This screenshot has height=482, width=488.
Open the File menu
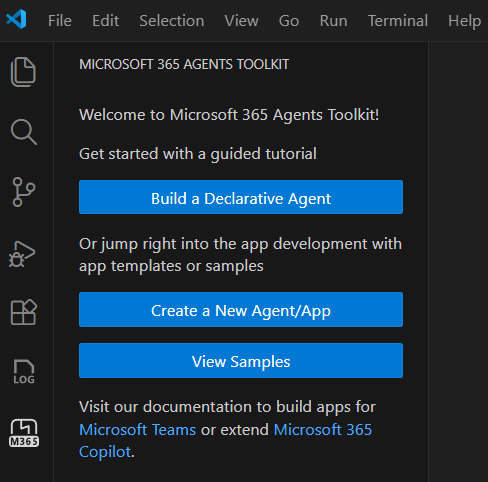click(x=60, y=21)
